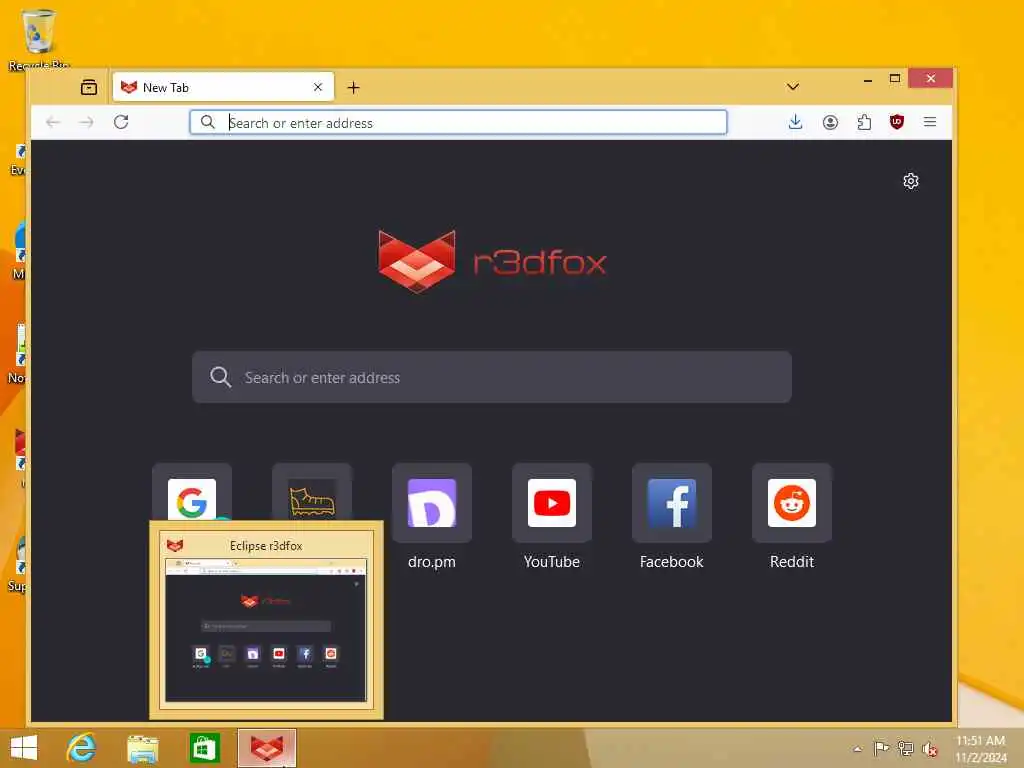Screen dimensions: 1024x768
Task: Click the r3dfox taskbar button
Action: point(266,748)
